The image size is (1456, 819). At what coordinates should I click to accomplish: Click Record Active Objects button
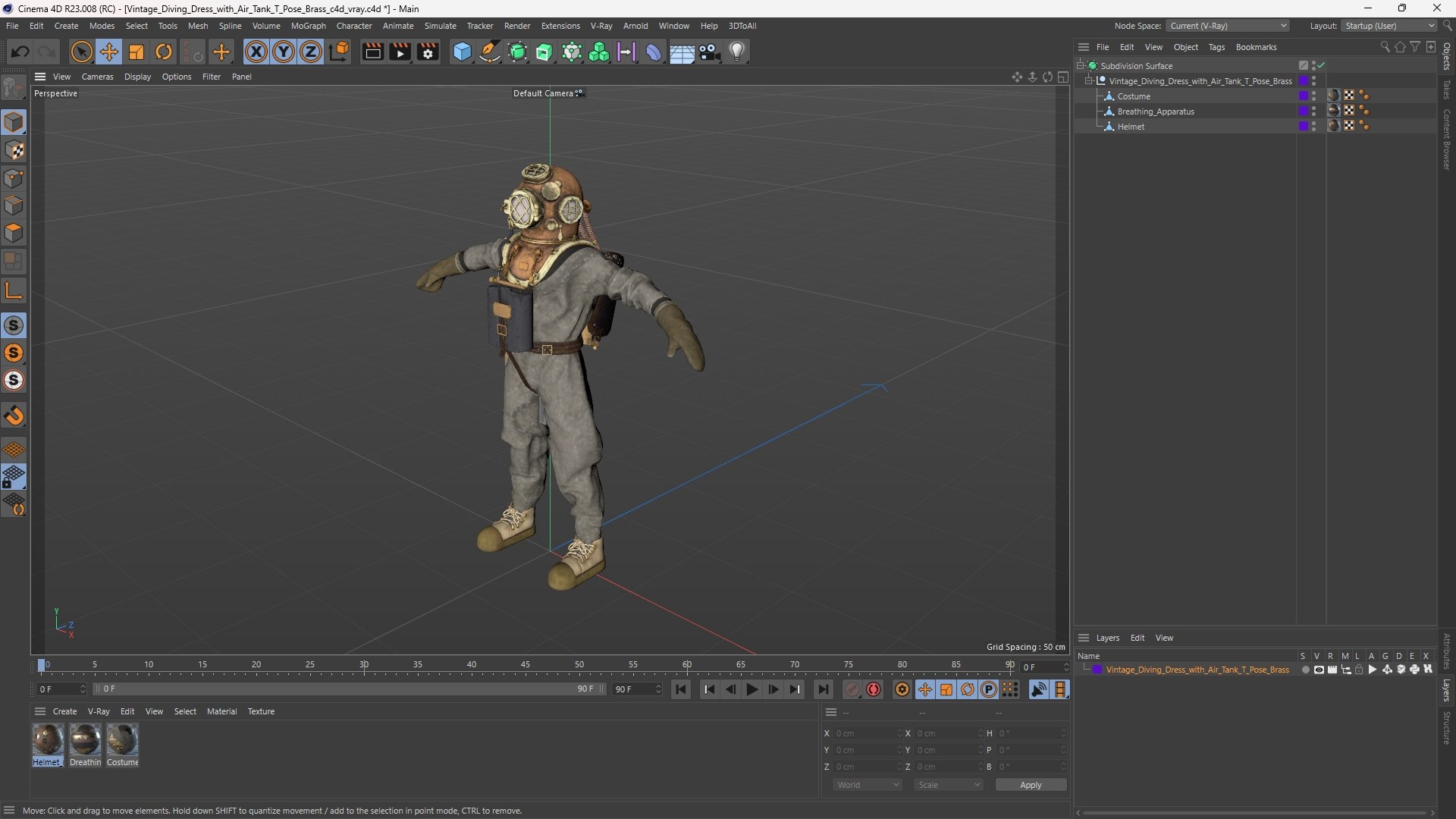(852, 689)
